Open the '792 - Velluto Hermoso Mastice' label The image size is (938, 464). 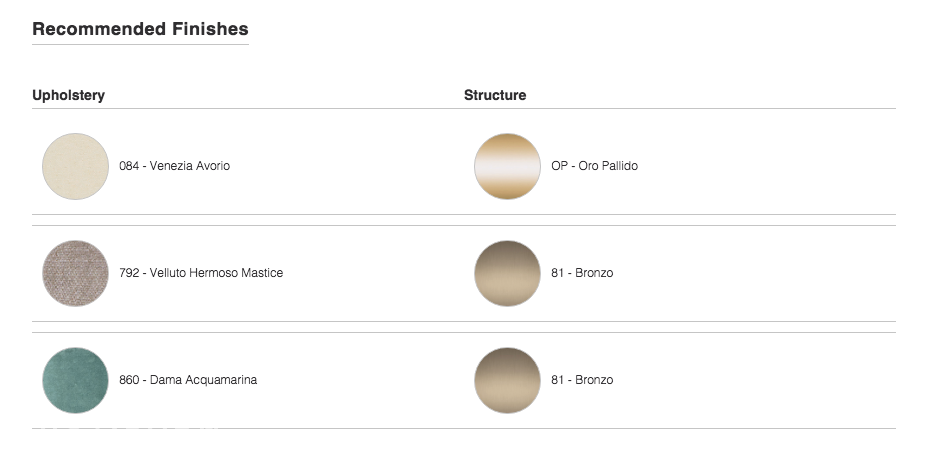pos(201,273)
